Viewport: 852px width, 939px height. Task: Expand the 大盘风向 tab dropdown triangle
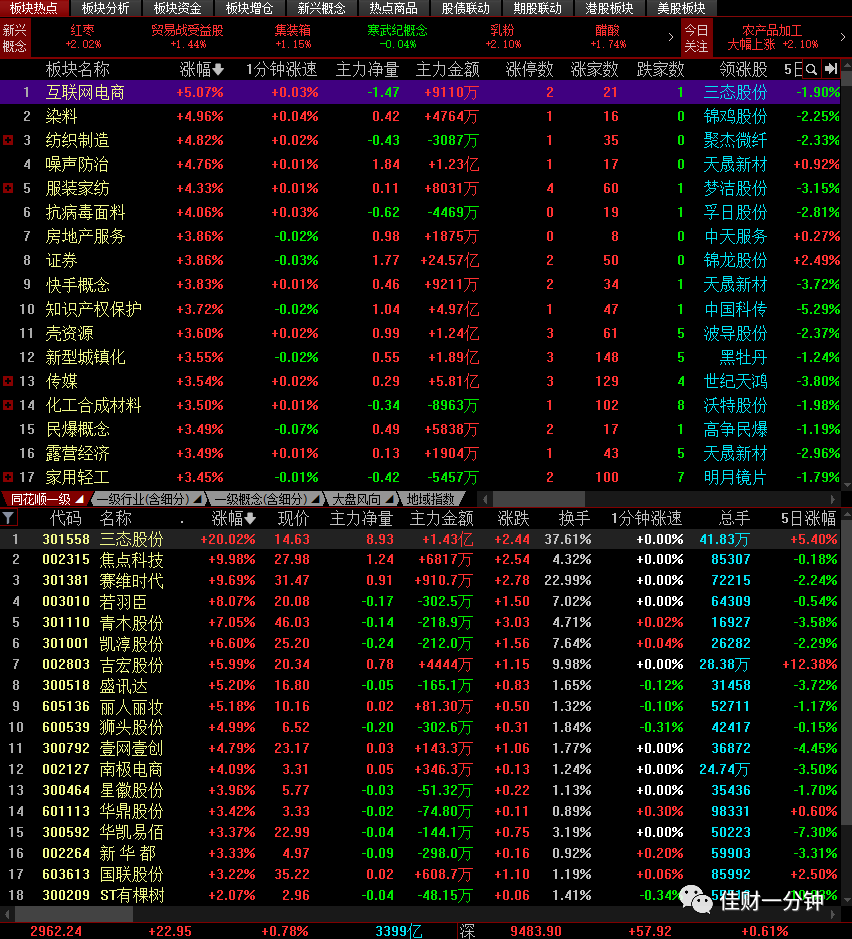[389, 499]
